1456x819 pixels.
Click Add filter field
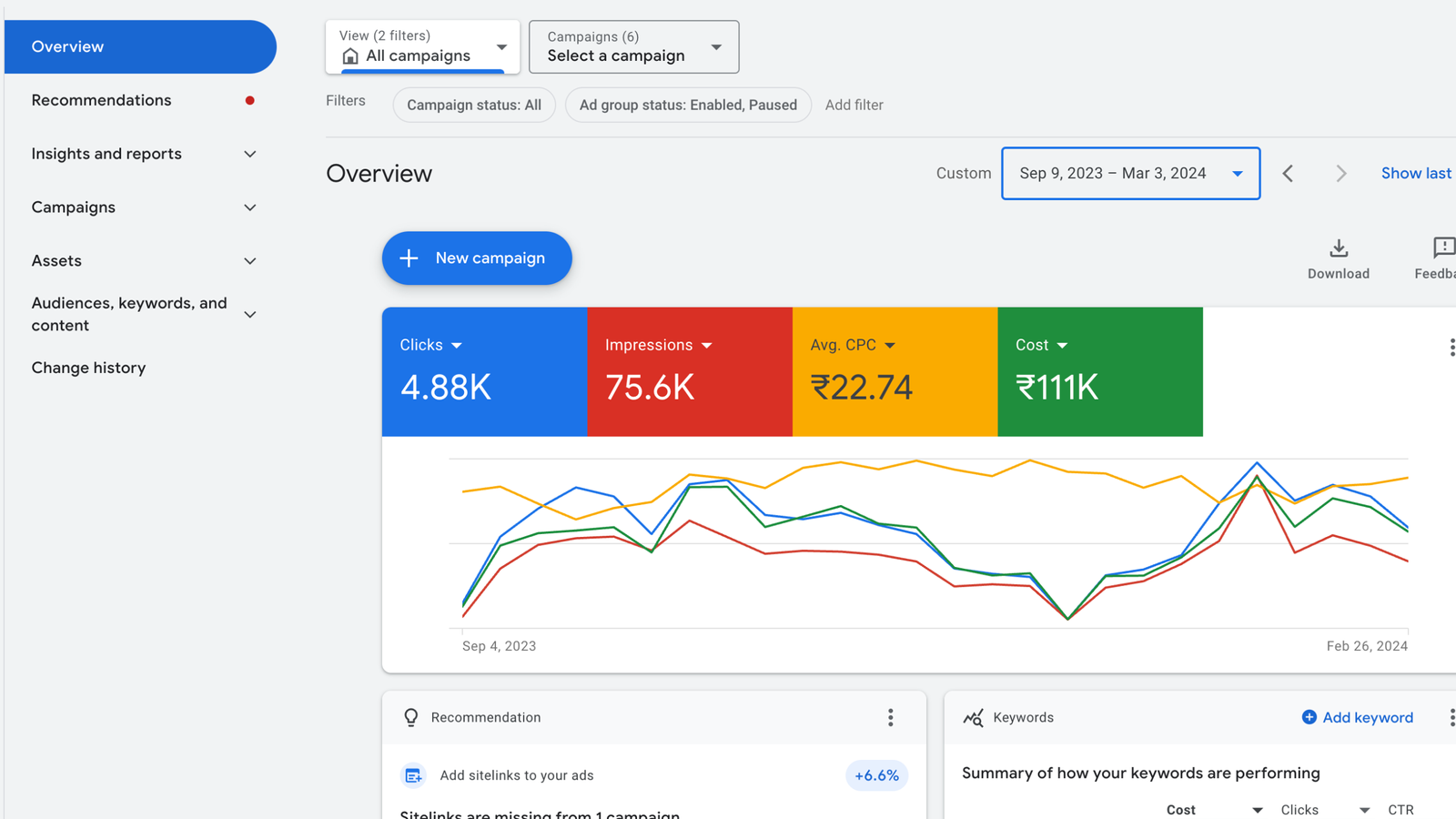(854, 106)
